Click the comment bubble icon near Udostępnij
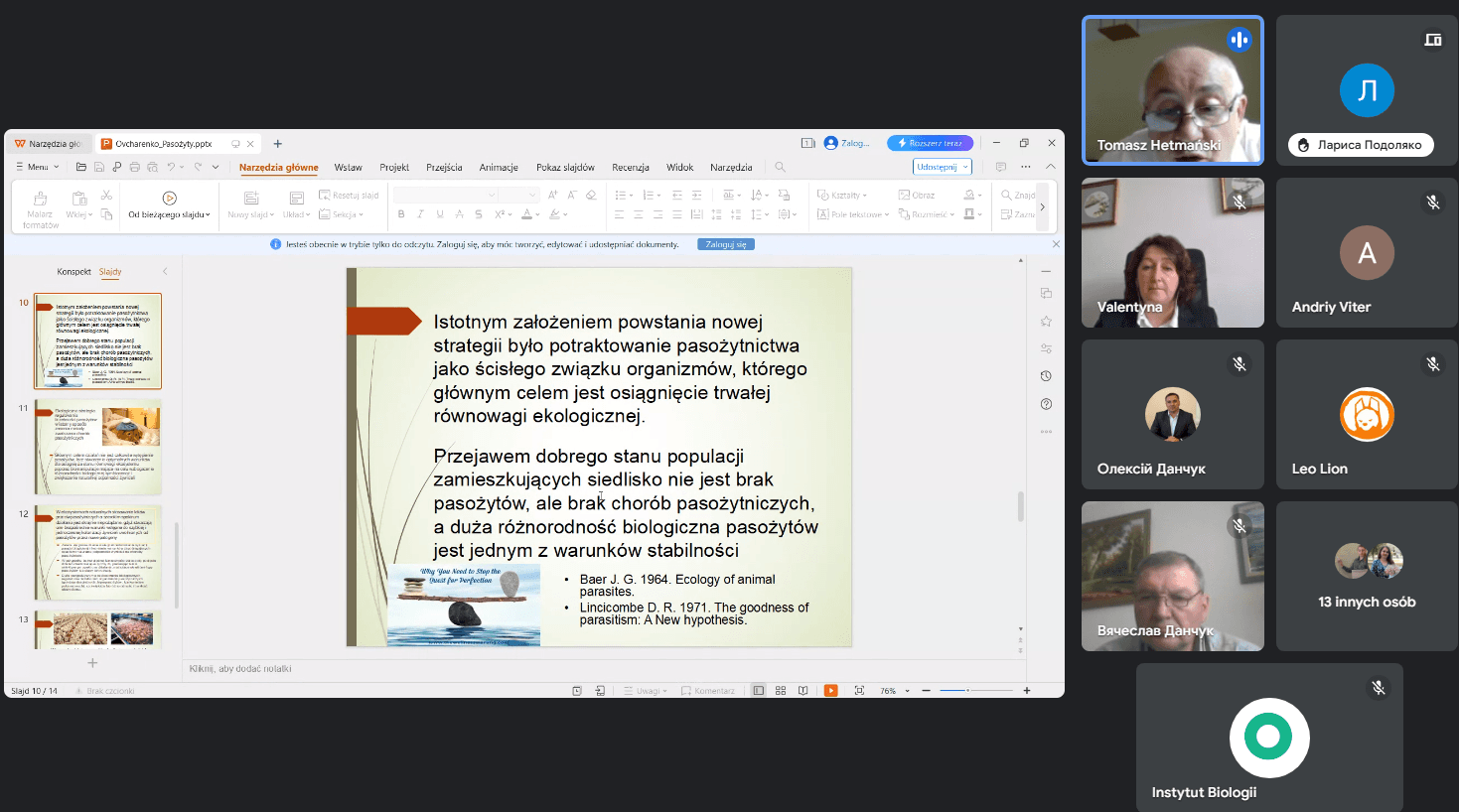Screen dimensions: 1459x812 pos(1000,167)
